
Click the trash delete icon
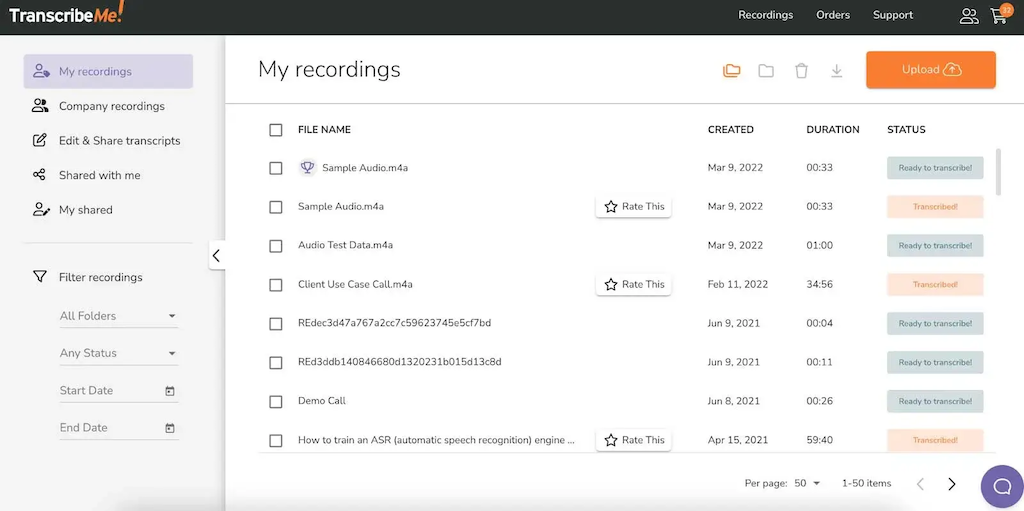[x=801, y=71]
